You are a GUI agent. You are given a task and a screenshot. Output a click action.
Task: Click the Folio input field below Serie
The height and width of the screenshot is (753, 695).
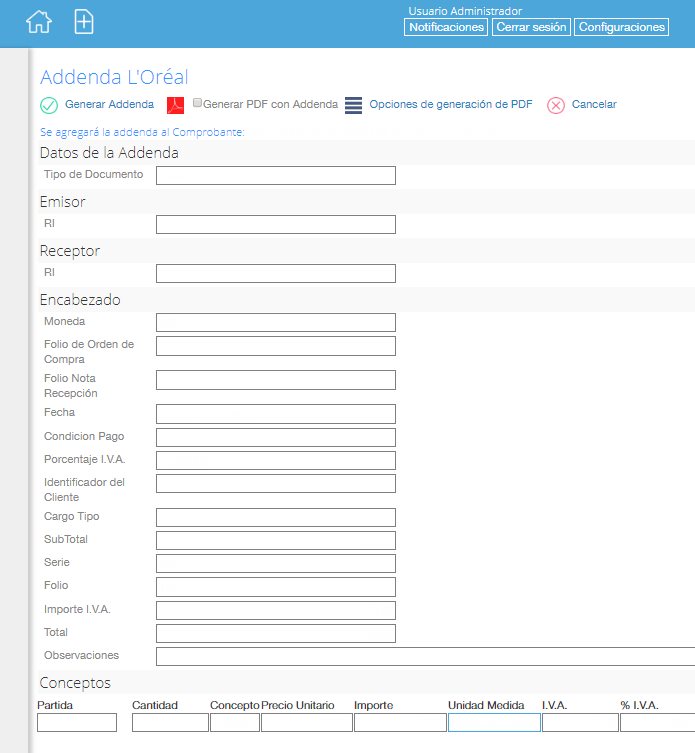coord(276,587)
